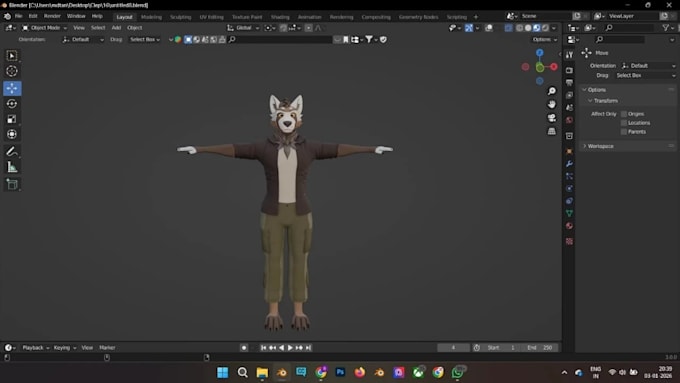Screen dimensions: 680x383
Task: Switch to material preview shading
Action: tap(536, 28)
